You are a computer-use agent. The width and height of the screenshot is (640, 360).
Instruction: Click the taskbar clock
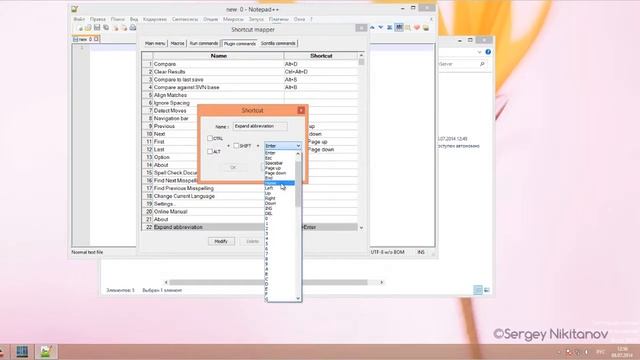[622, 352]
